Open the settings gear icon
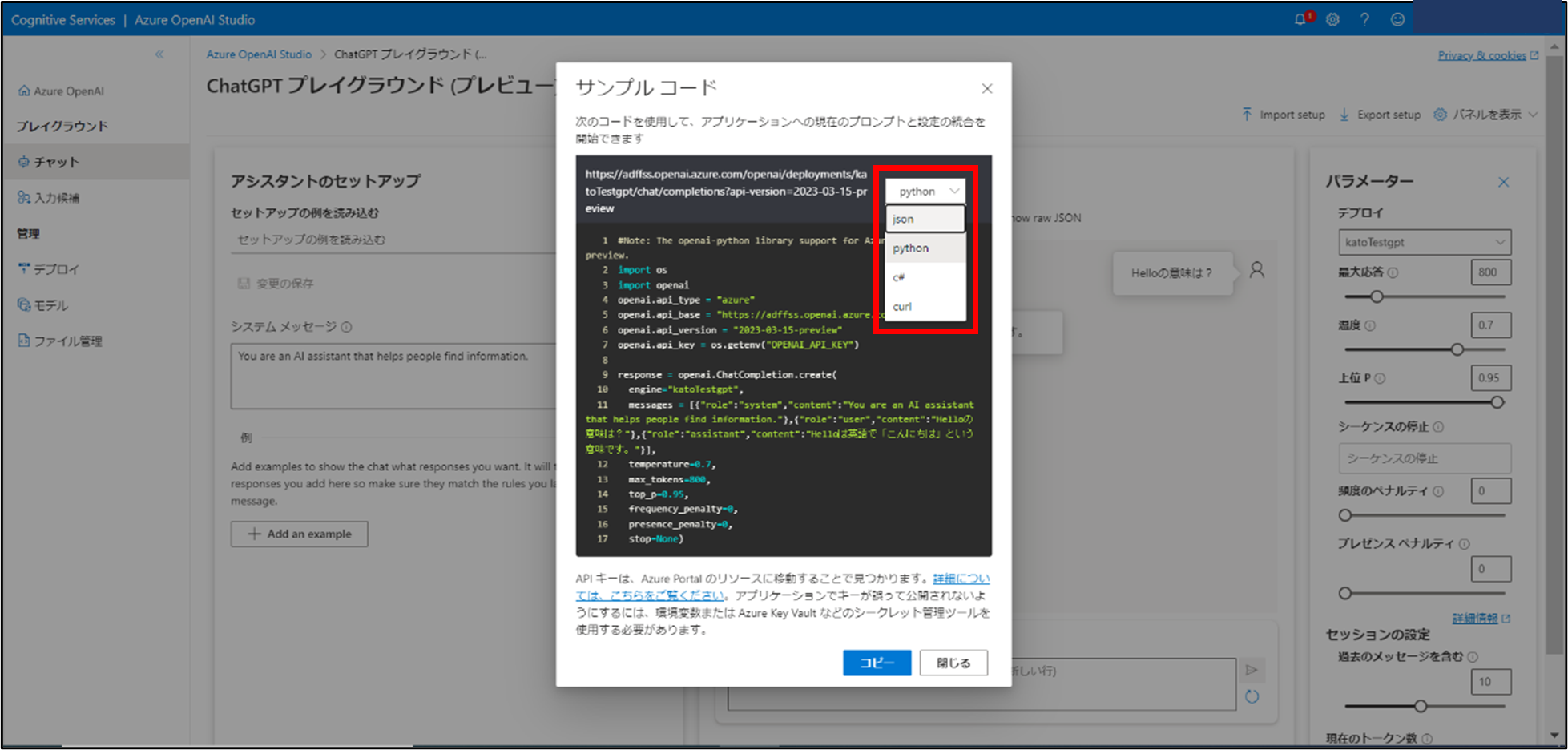1568x750 pixels. click(1332, 19)
